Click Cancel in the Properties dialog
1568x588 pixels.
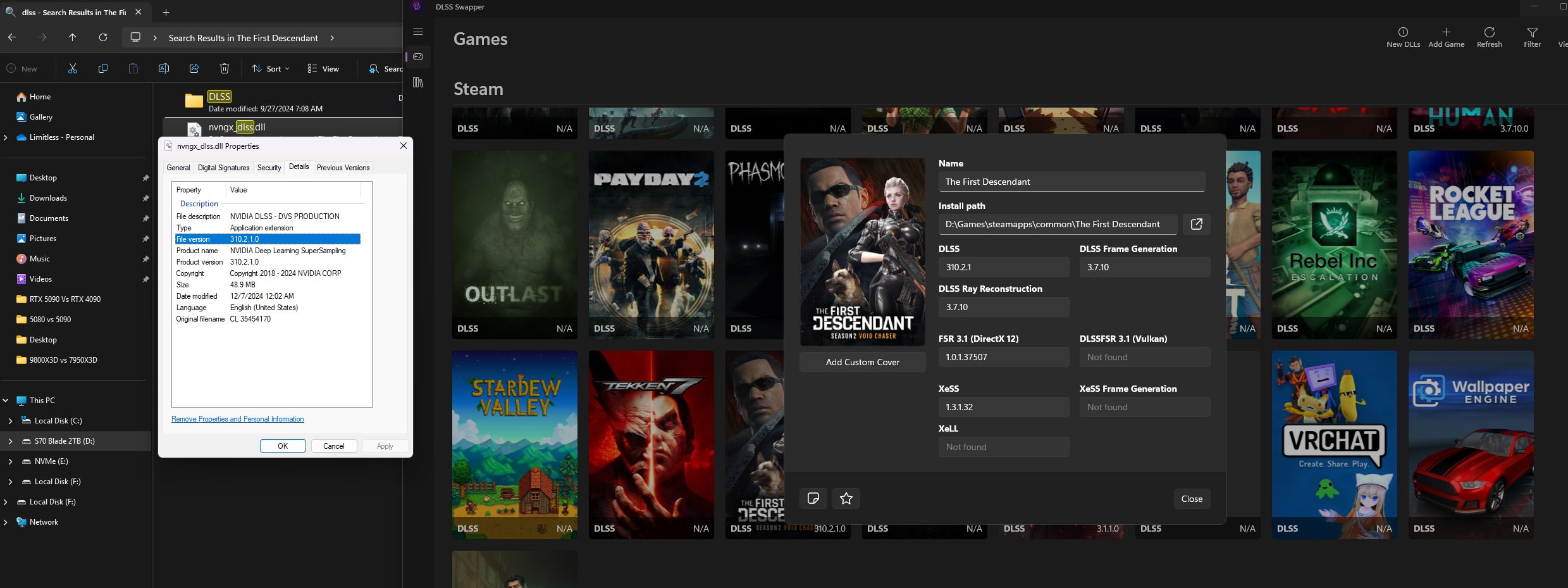click(x=334, y=446)
